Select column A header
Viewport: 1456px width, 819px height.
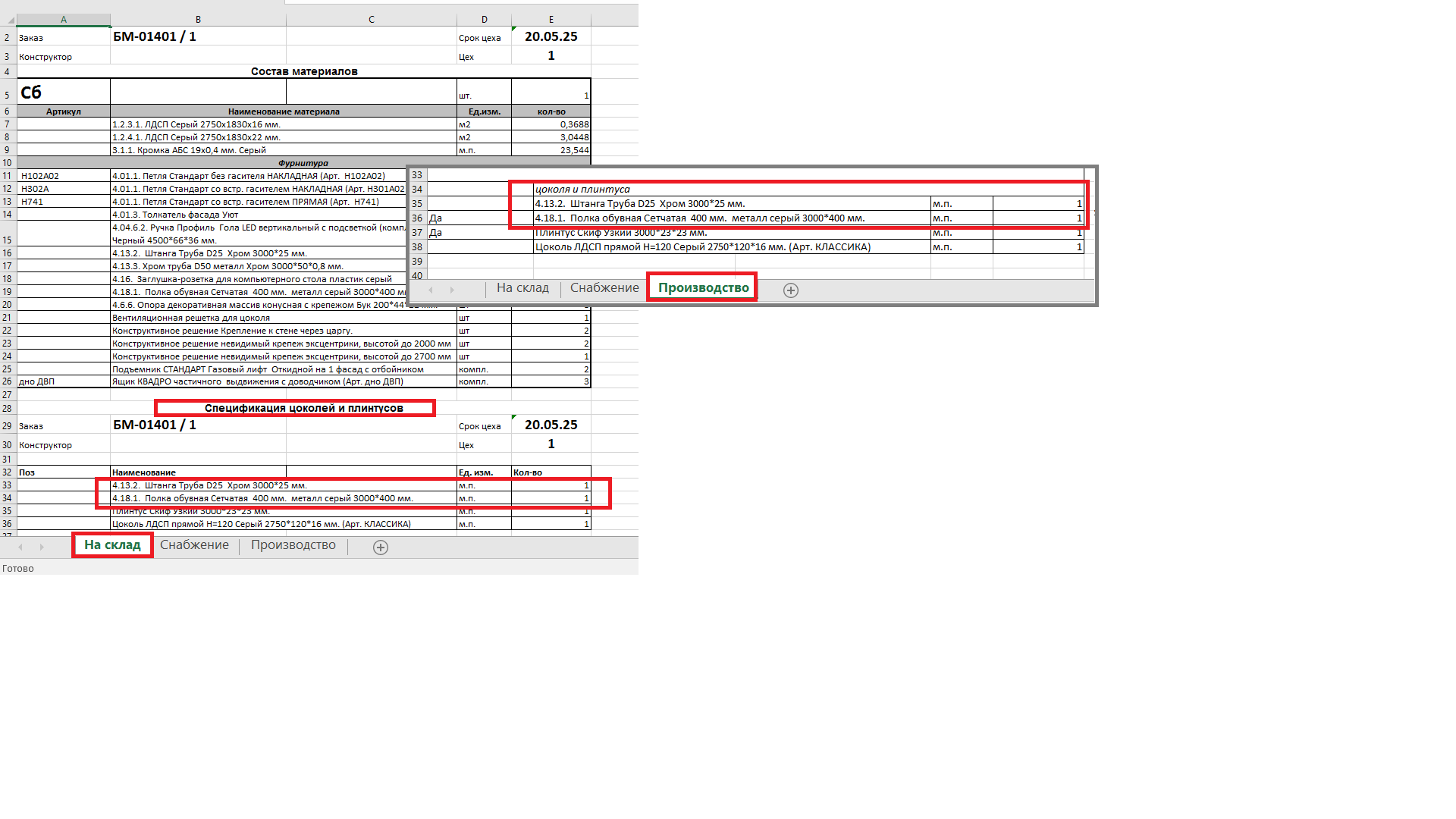pyautogui.click(x=64, y=20)
